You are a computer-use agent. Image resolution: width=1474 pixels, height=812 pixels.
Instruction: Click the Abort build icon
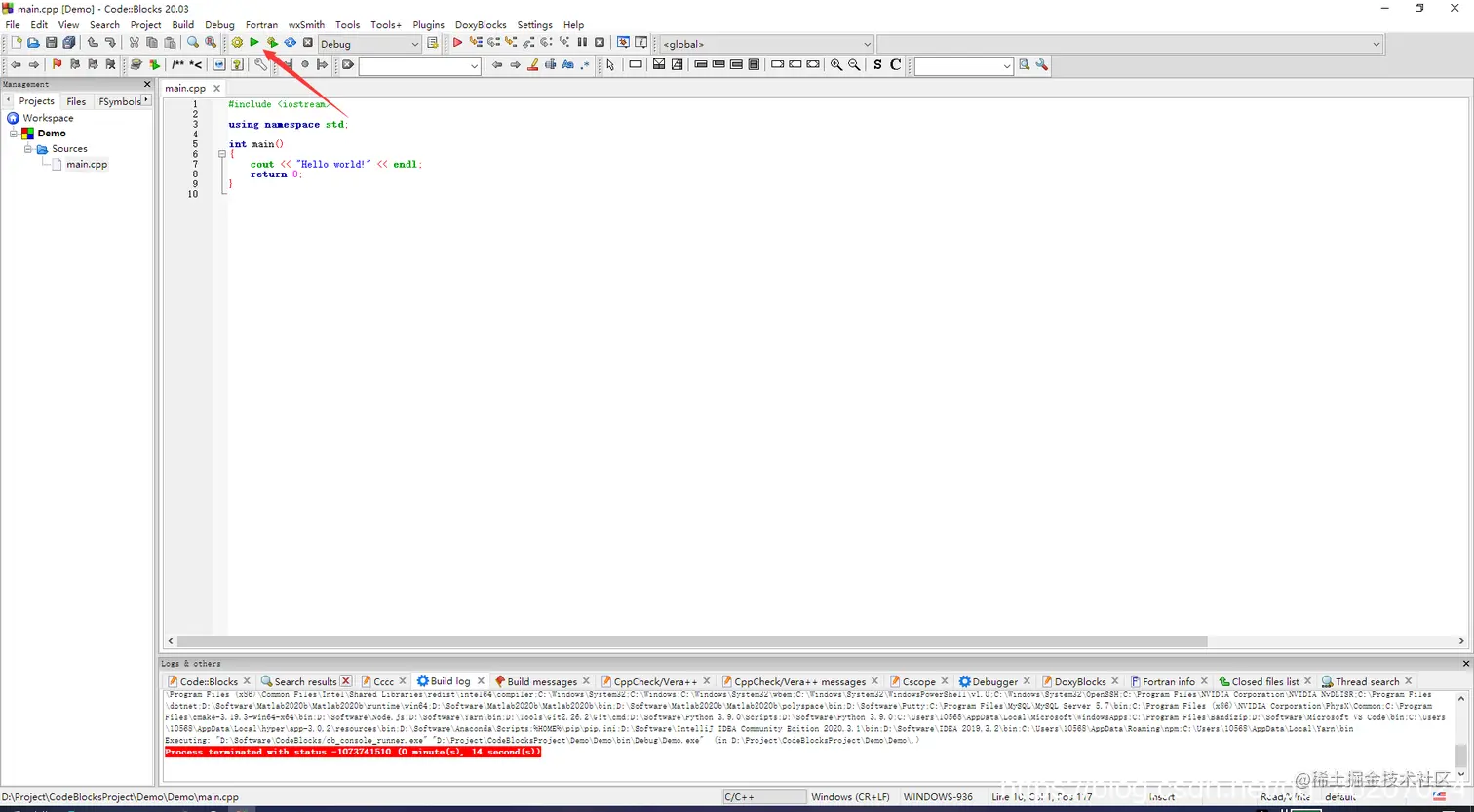pos(308,43)
